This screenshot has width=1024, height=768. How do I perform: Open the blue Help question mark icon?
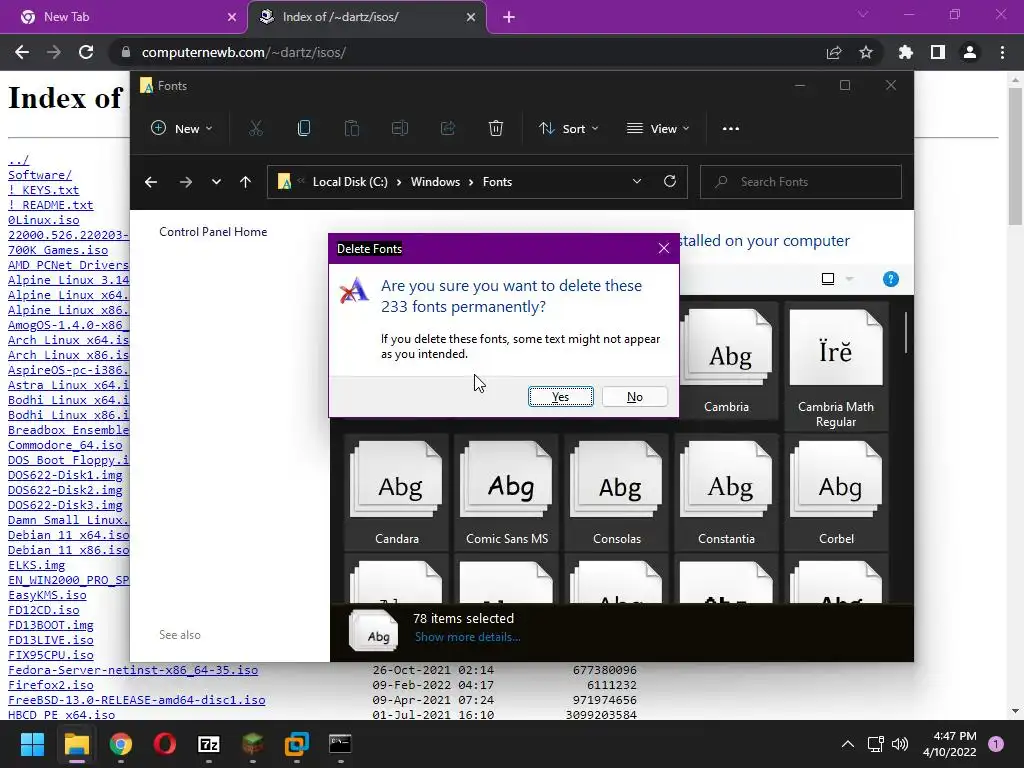point(890,279)
